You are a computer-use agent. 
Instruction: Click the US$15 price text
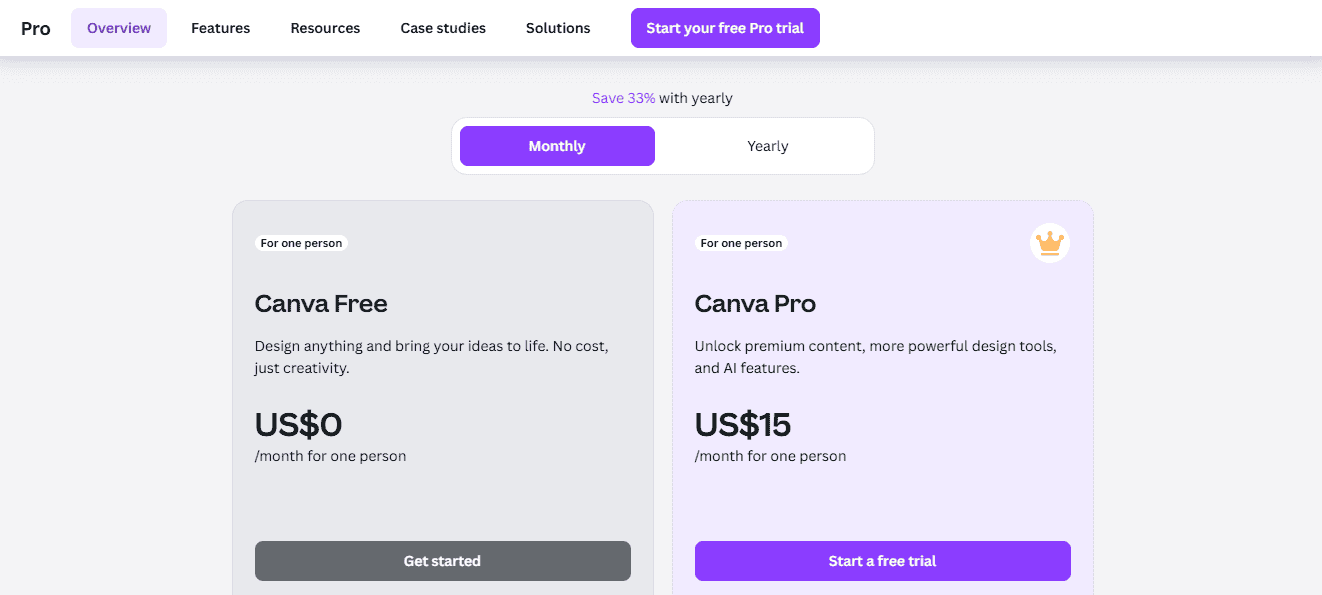(743, 425)
